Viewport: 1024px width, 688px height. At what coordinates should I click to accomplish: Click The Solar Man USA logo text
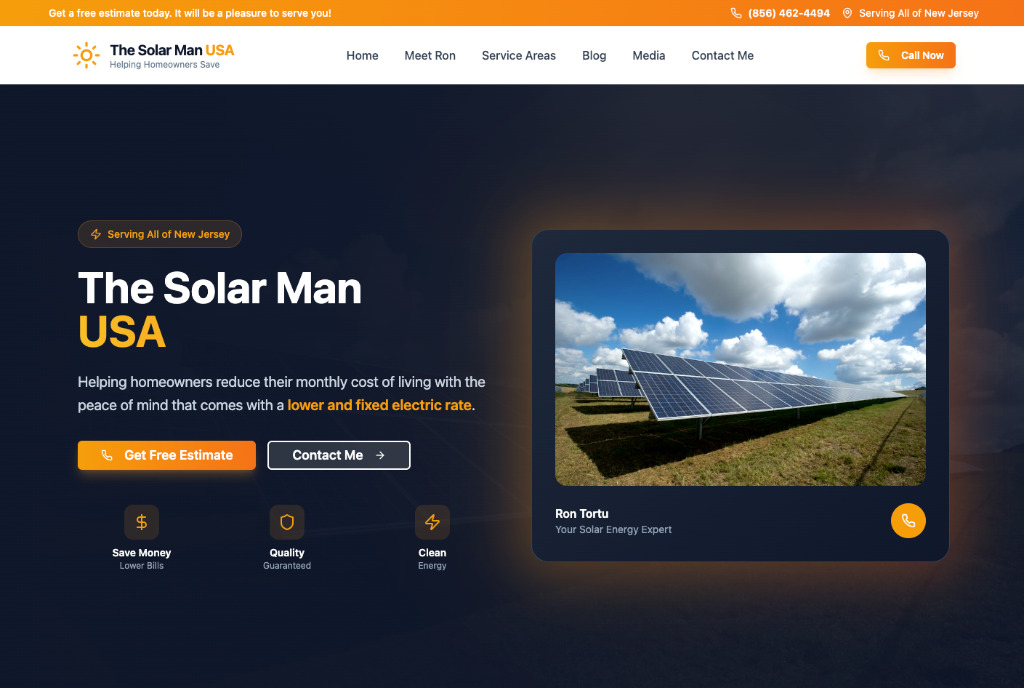[x=172, y=50]
